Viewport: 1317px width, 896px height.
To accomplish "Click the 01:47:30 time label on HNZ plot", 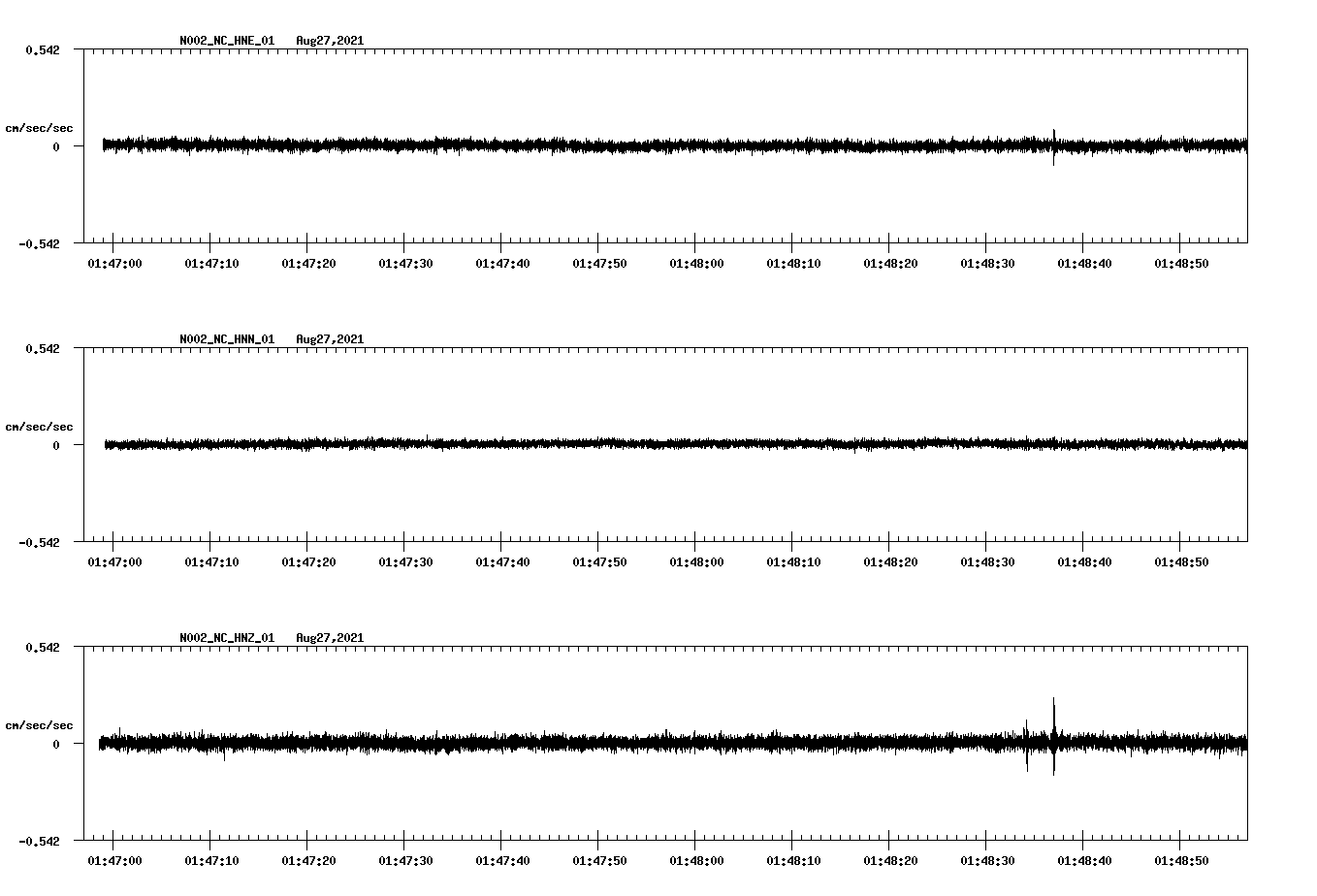I will [x=405, y=860].
